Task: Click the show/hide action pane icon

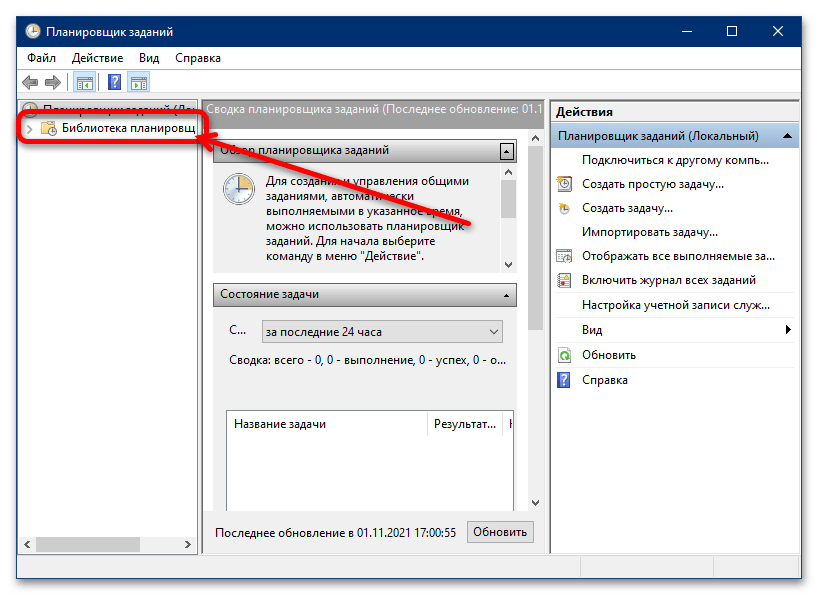Action: [139, 83]
